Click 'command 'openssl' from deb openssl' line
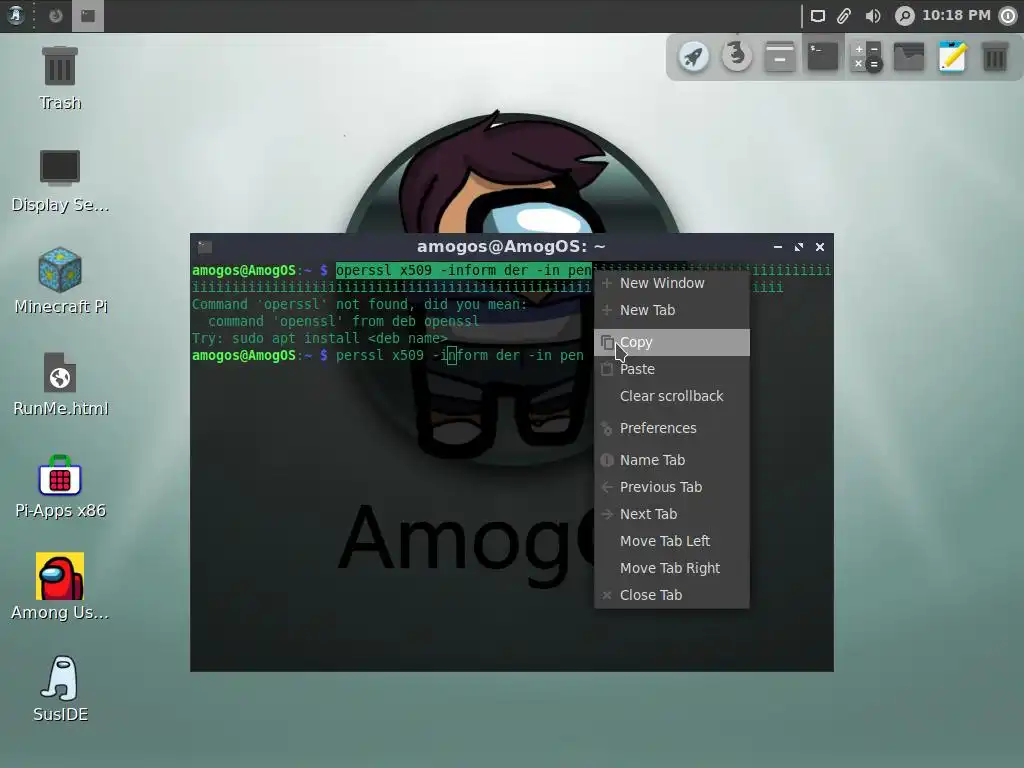The height and width of the screenshot is (768, 1024). click(344, 321)
